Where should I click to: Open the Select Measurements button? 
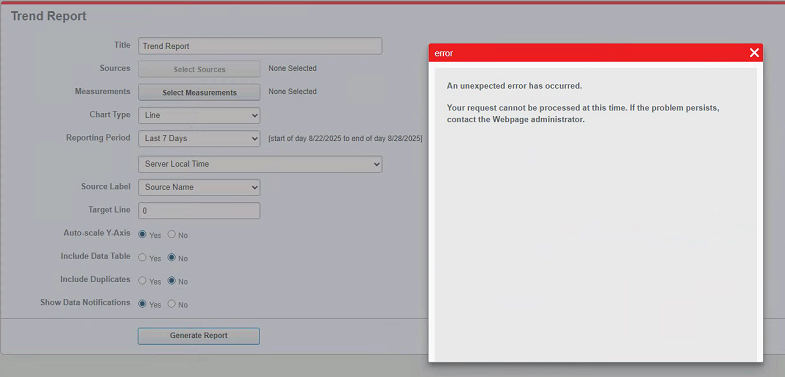(x=199, y=92)
